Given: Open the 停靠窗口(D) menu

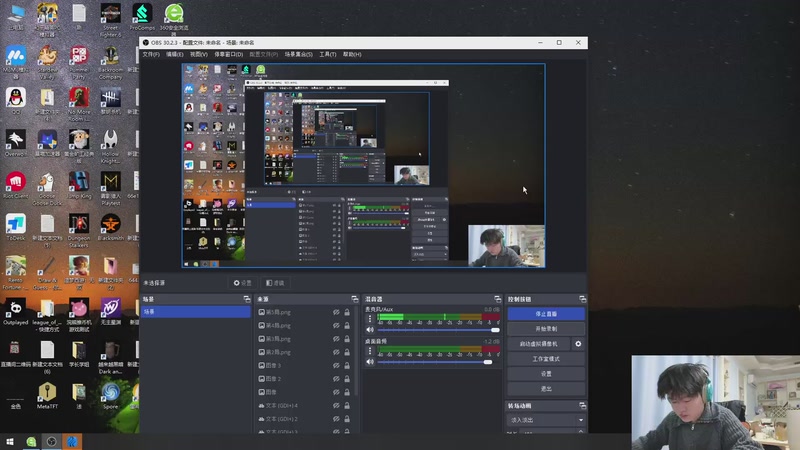Looking at the screenshot, I should coord(229,54).
